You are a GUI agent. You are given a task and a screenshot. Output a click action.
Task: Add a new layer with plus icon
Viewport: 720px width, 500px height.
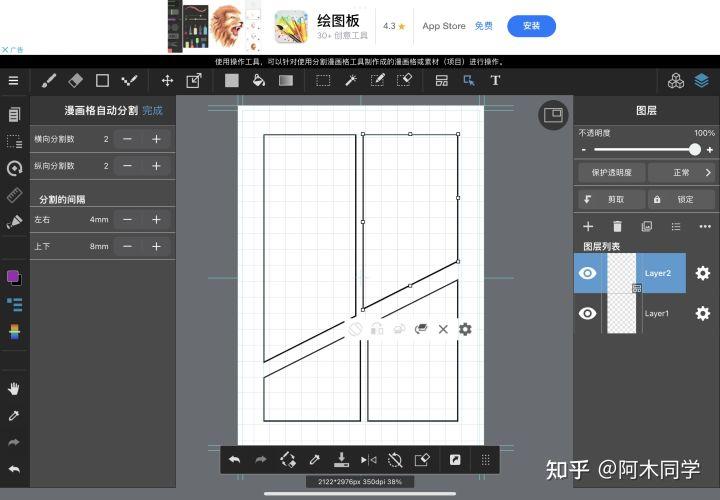588,226
